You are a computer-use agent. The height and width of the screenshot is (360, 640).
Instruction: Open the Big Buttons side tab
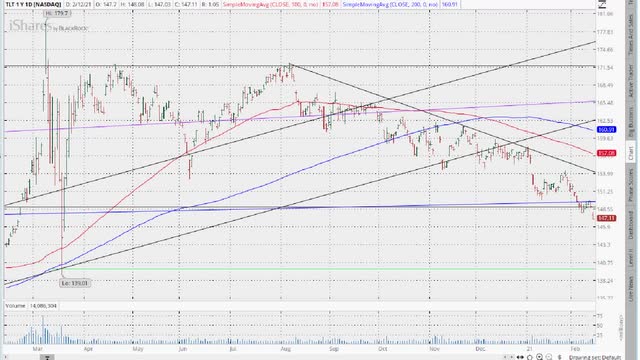pos(631,123)
